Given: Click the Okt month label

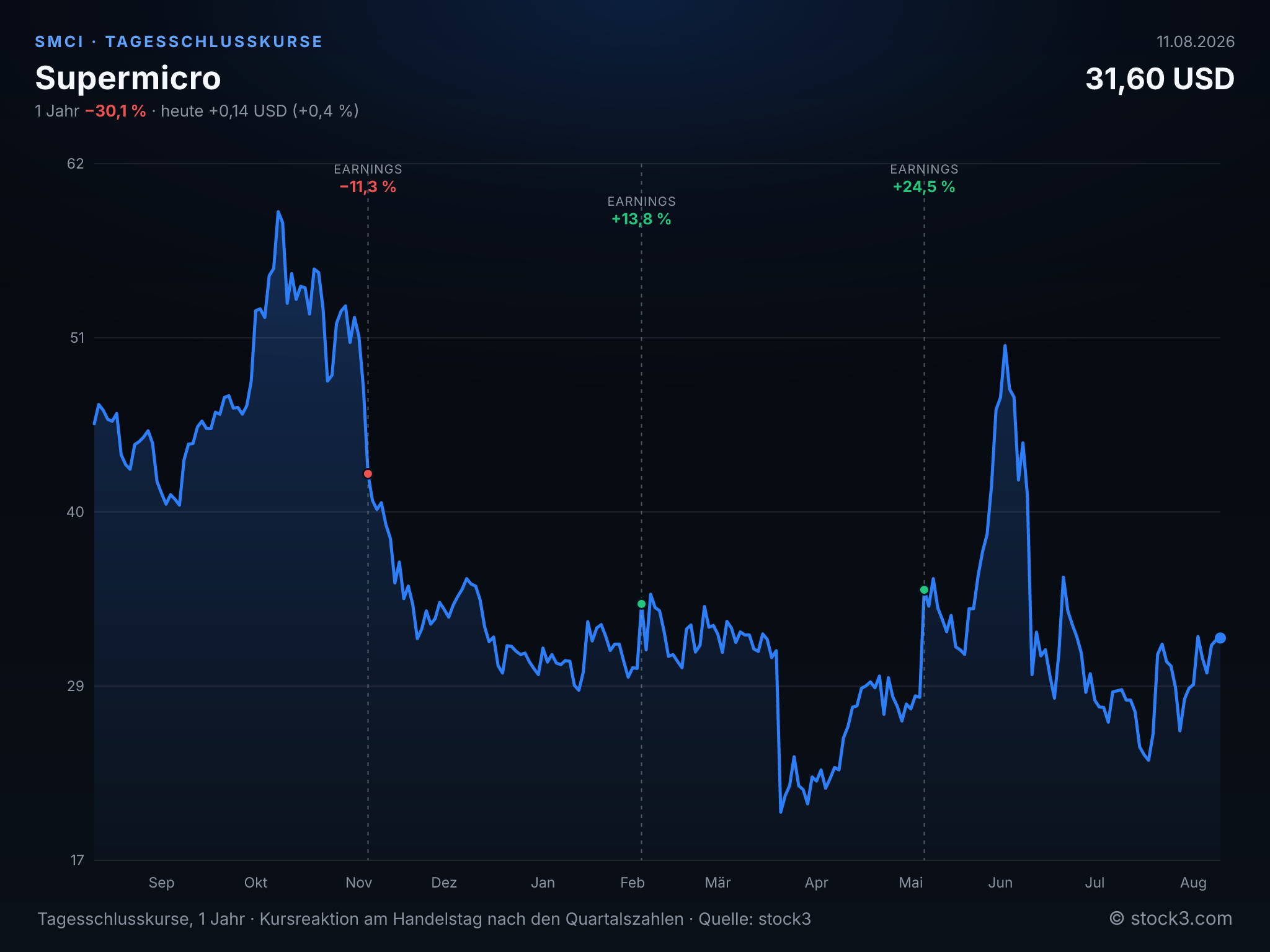Looking at the screenshot, I should (x=255, y=883).
